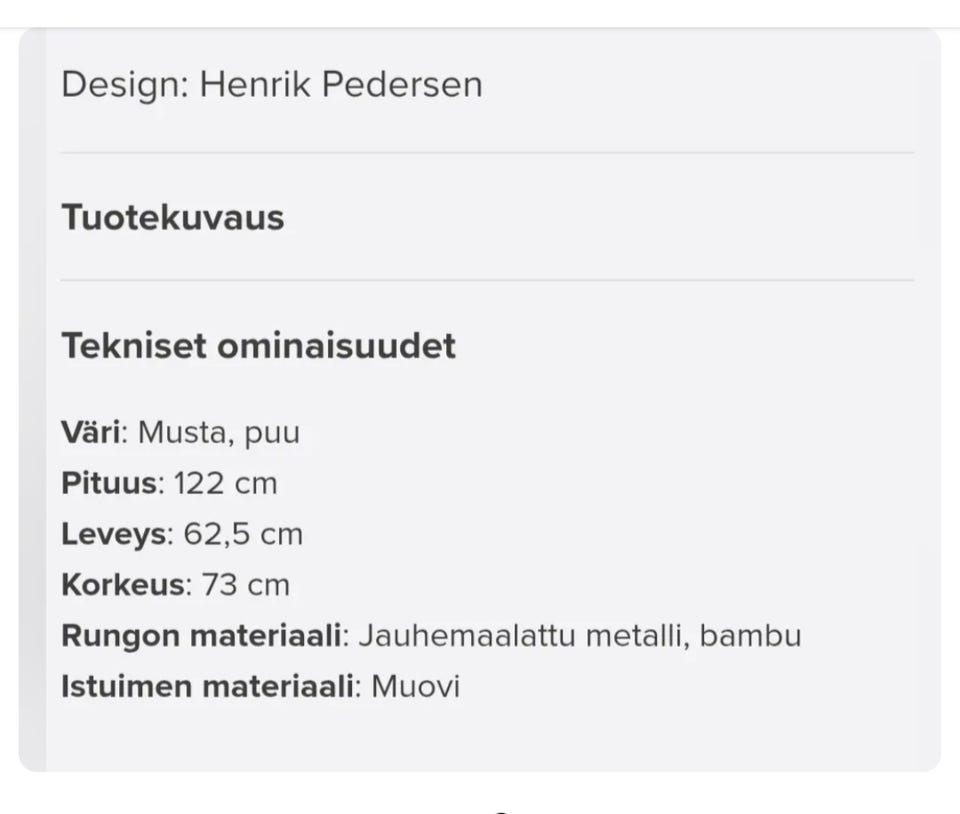This screenshot has width=960, height=814.
Task: Click the grey strip on the card's left edge
Action: [x=32, y=400]
